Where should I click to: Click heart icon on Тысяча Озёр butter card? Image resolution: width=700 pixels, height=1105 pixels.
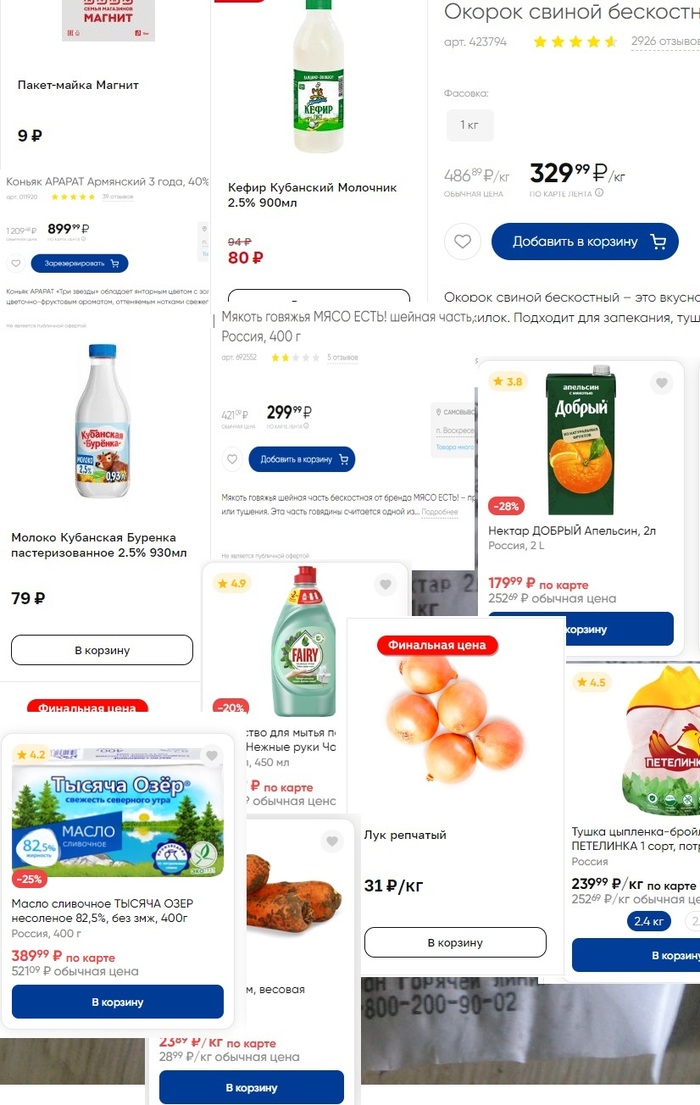(211, 755)
